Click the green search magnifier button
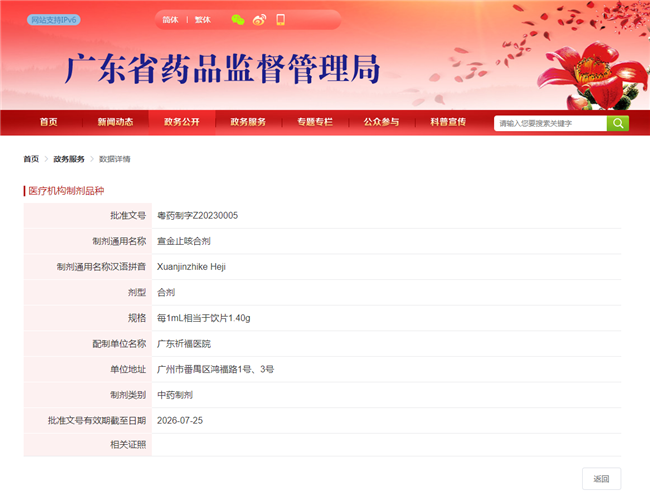650x503 pixels. (x=618, y=123)
